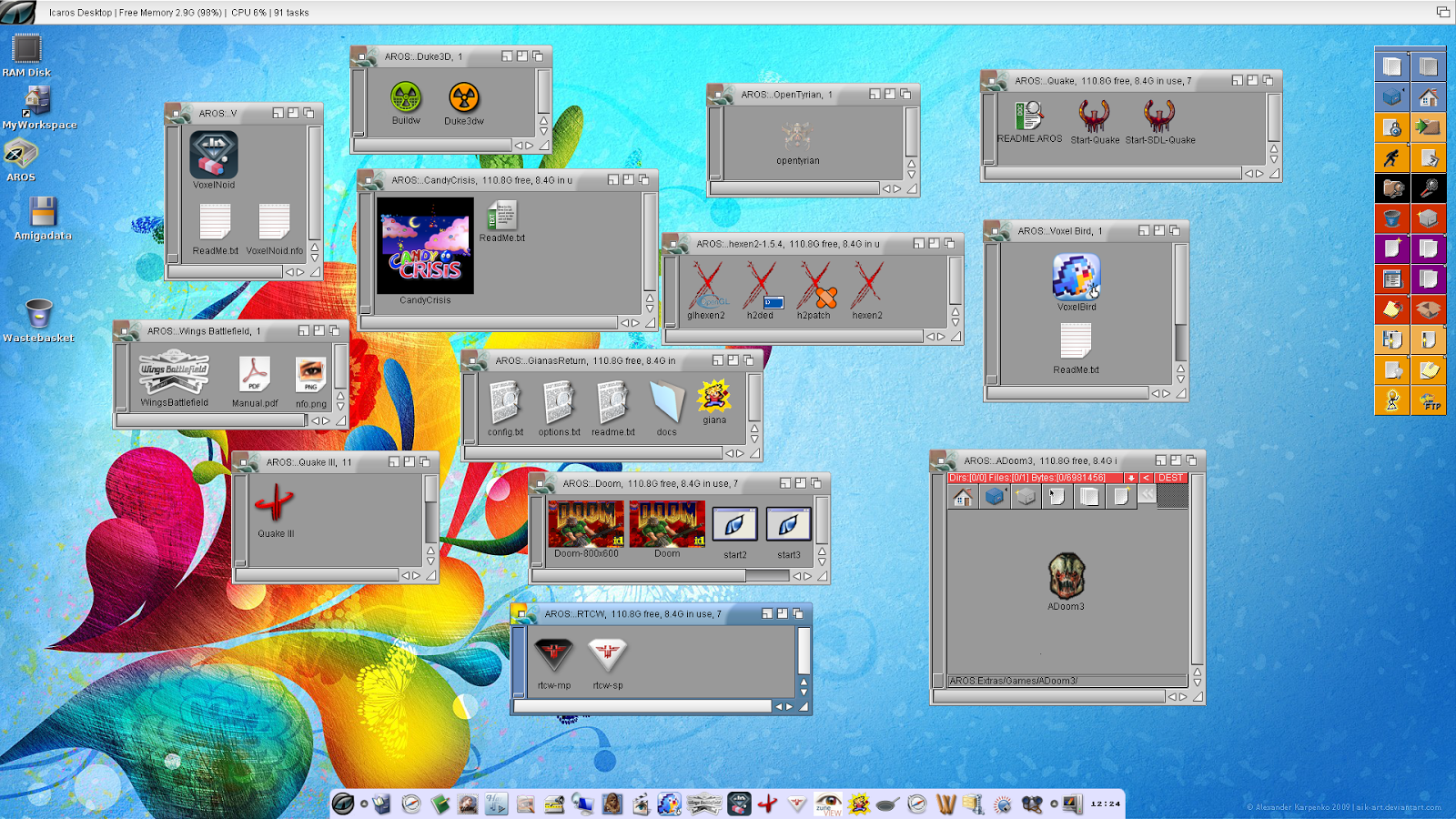The width and height of the screenshot is (1456, 819).
Task: Click cardboard box icon in right panel
Action: [1429, 309]
